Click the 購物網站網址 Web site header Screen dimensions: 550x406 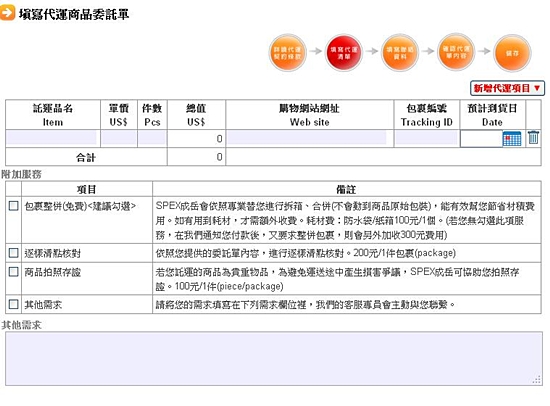pyautogui.click(x=309, y=115)
